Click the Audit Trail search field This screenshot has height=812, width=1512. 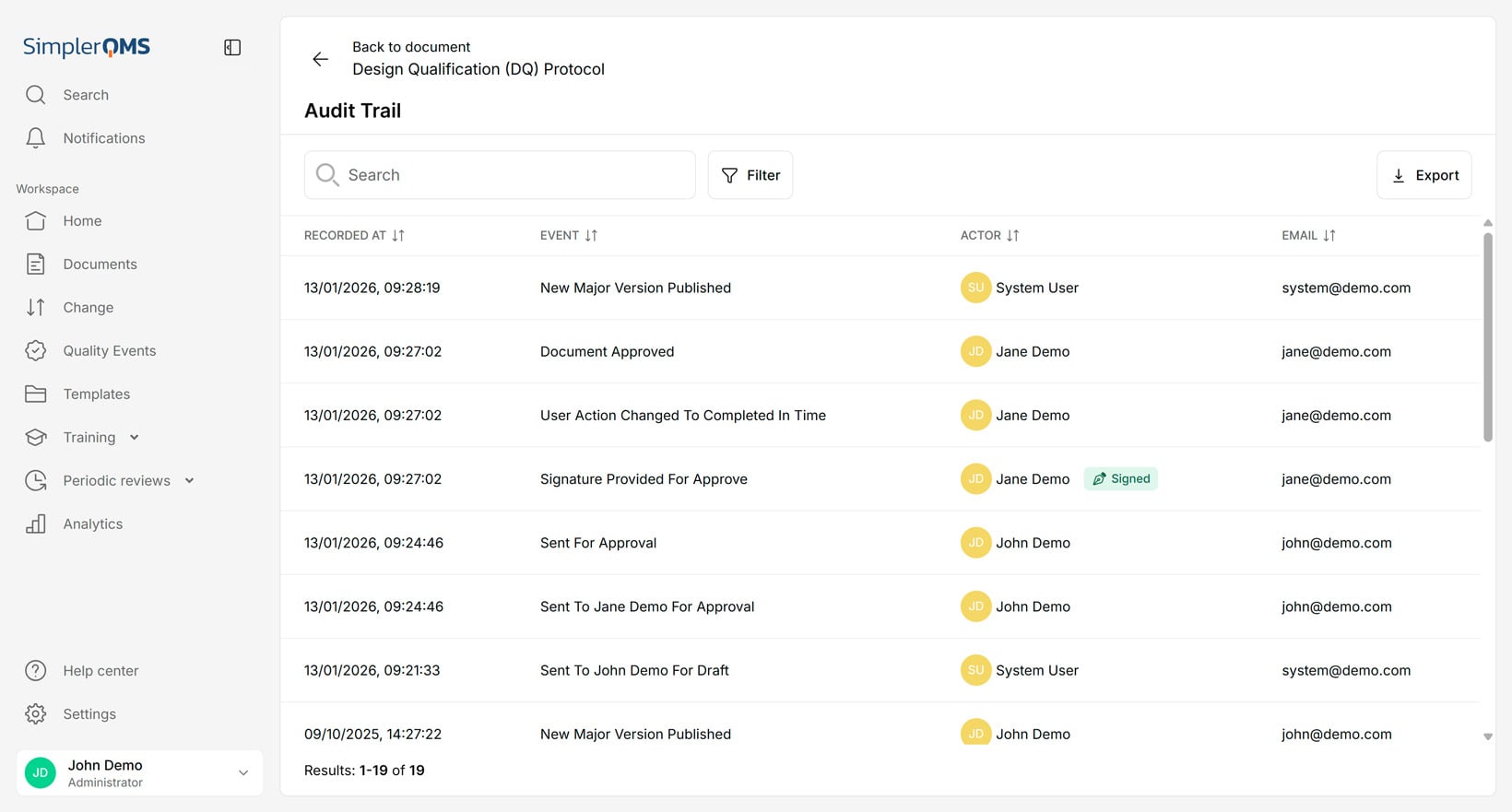click(x=500, y=175)
